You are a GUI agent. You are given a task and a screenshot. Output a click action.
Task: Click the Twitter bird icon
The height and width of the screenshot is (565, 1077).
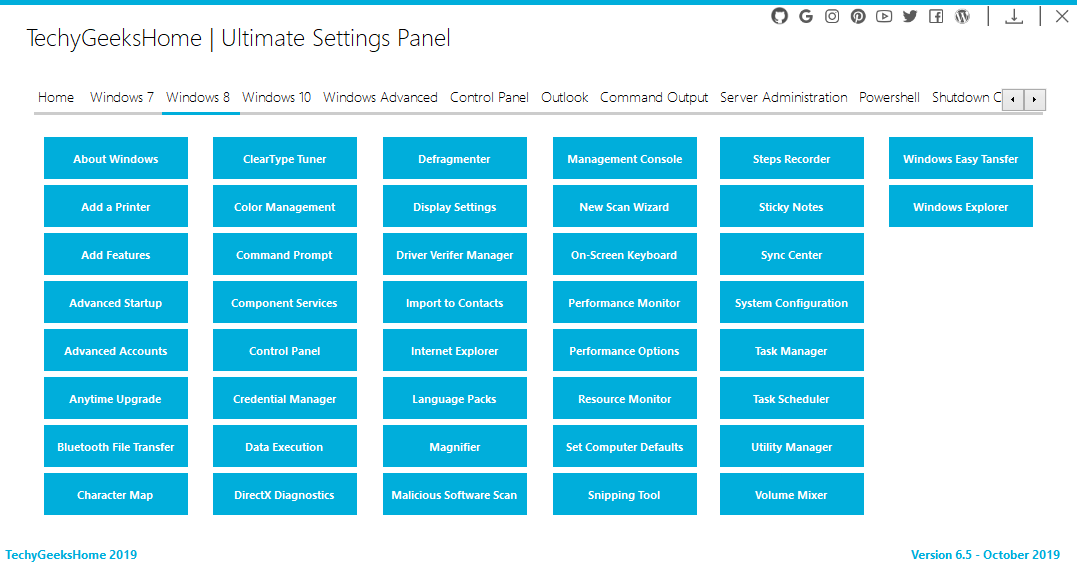click(x=910, y=16)
